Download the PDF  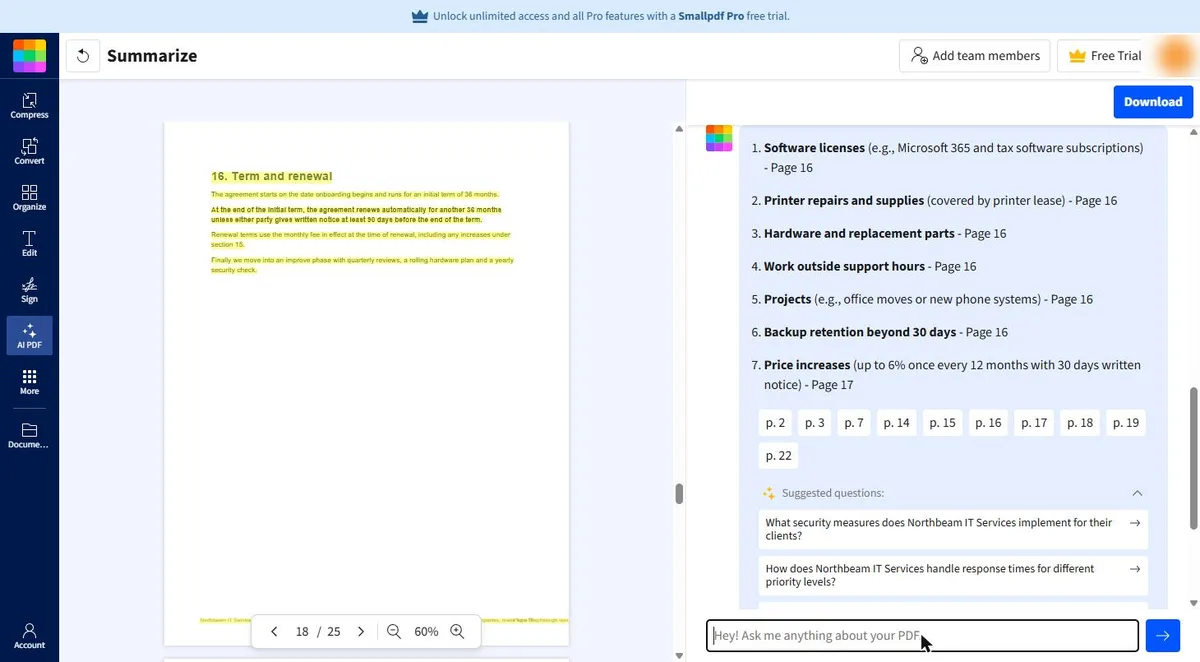click(1153, 102)
